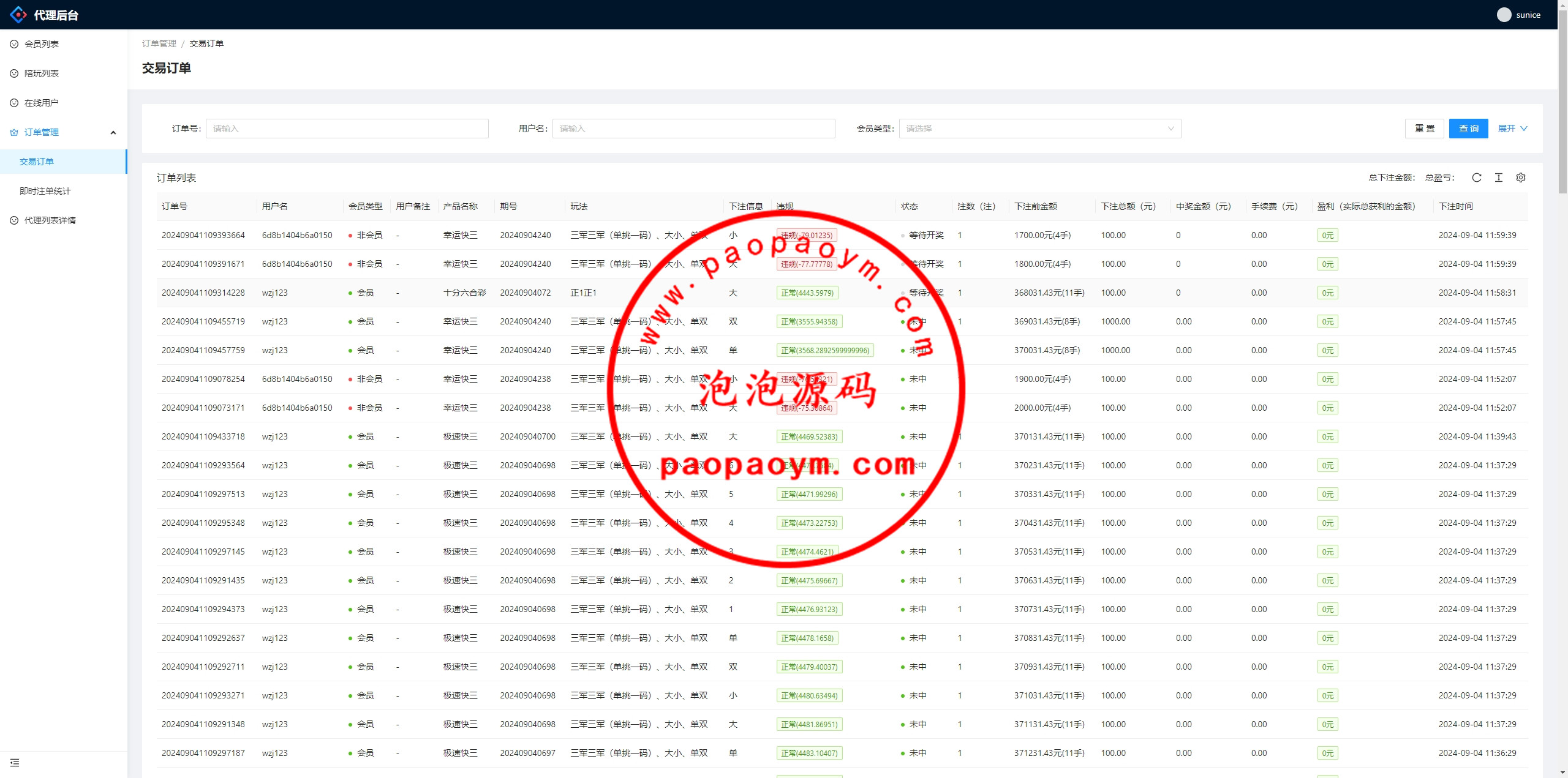The width and height of the screenshot is (1568, 778).
Task: Click 1700.00元(4手) amount cell
Action: (1042, 235)
